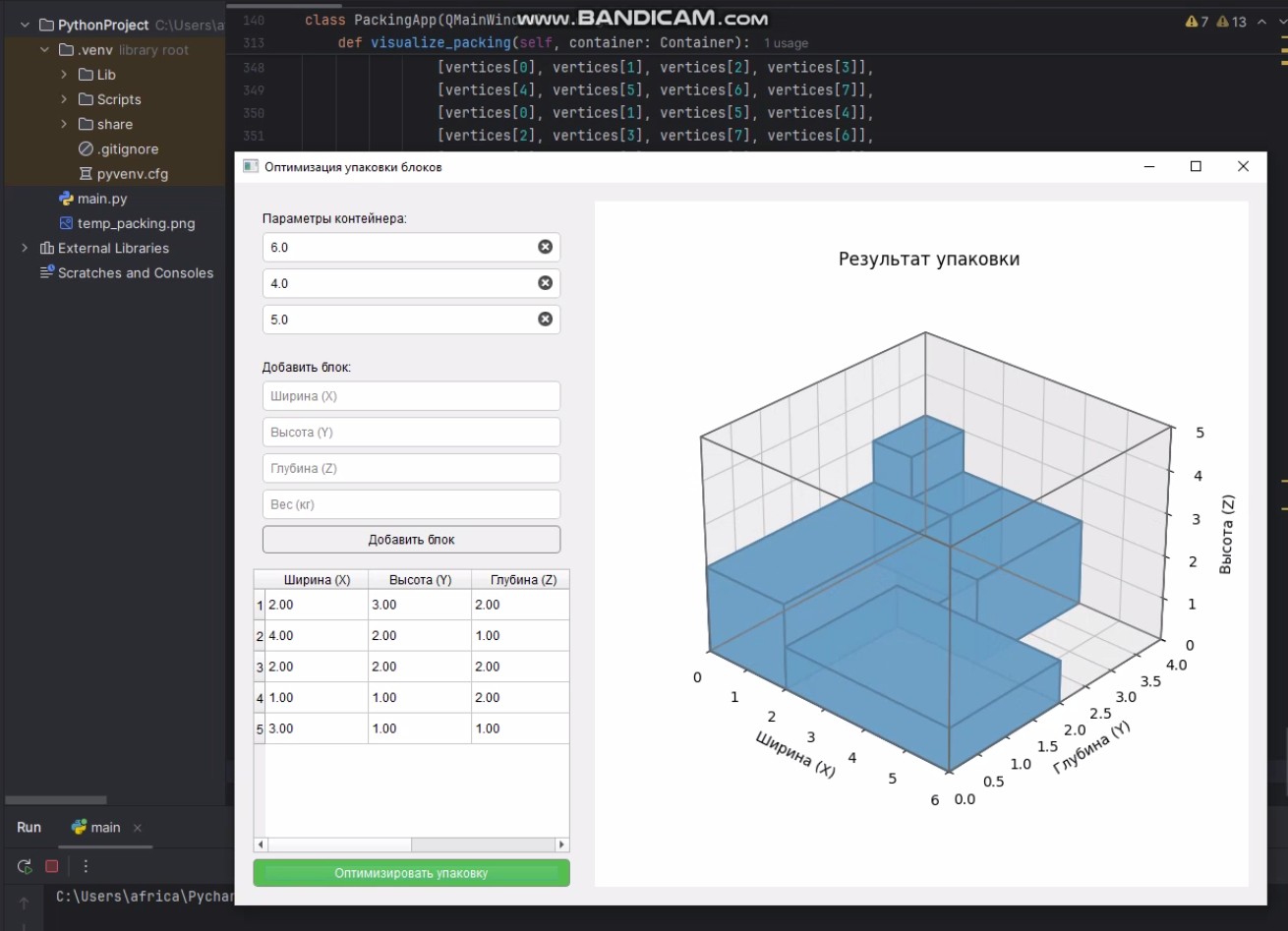
Task: Select the 3.00 height cell in row 1
Action: click(420, 605)
